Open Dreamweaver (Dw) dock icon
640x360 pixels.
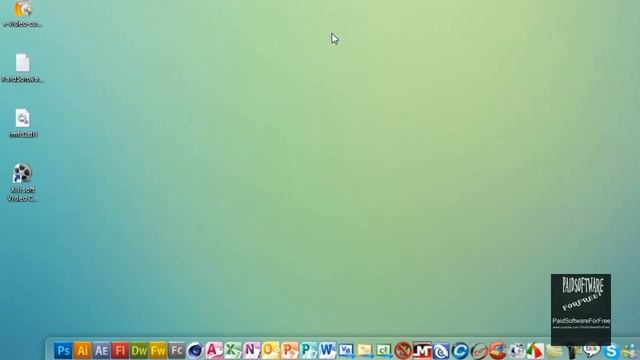[139, 351]
